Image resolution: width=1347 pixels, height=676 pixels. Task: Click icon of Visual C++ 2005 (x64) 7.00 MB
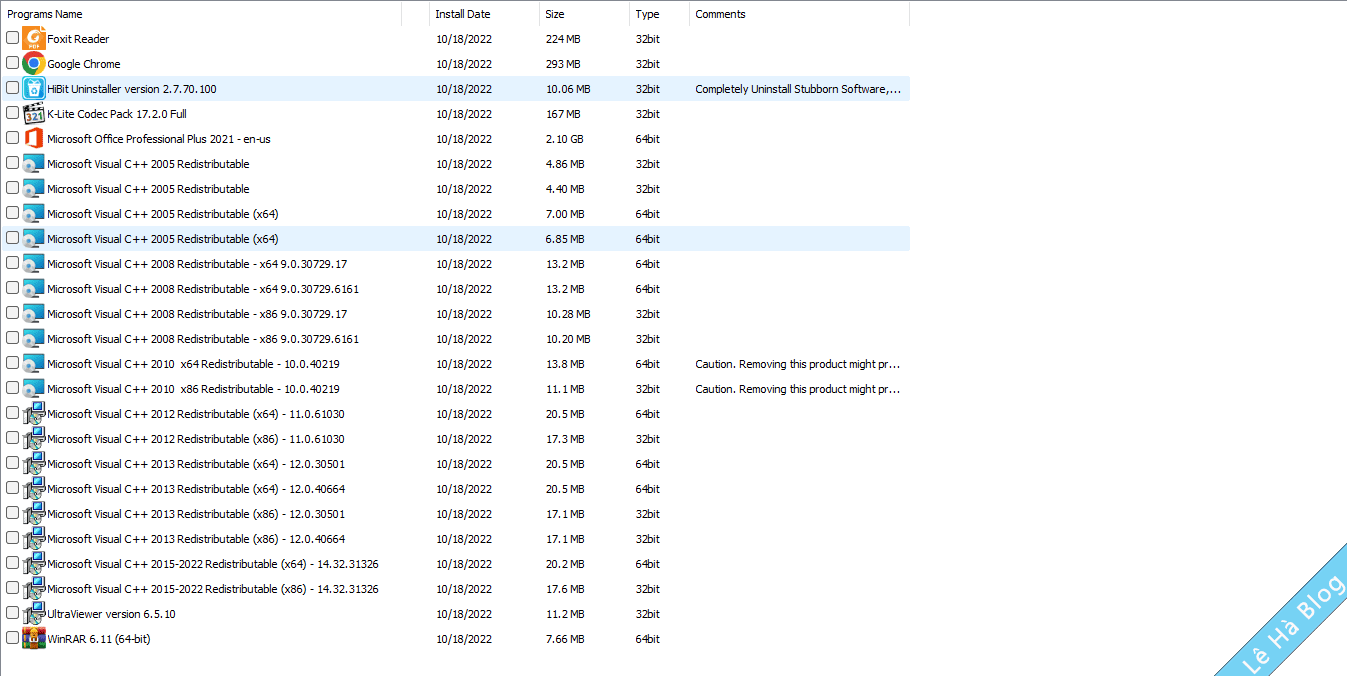click(x=33, y=214)
